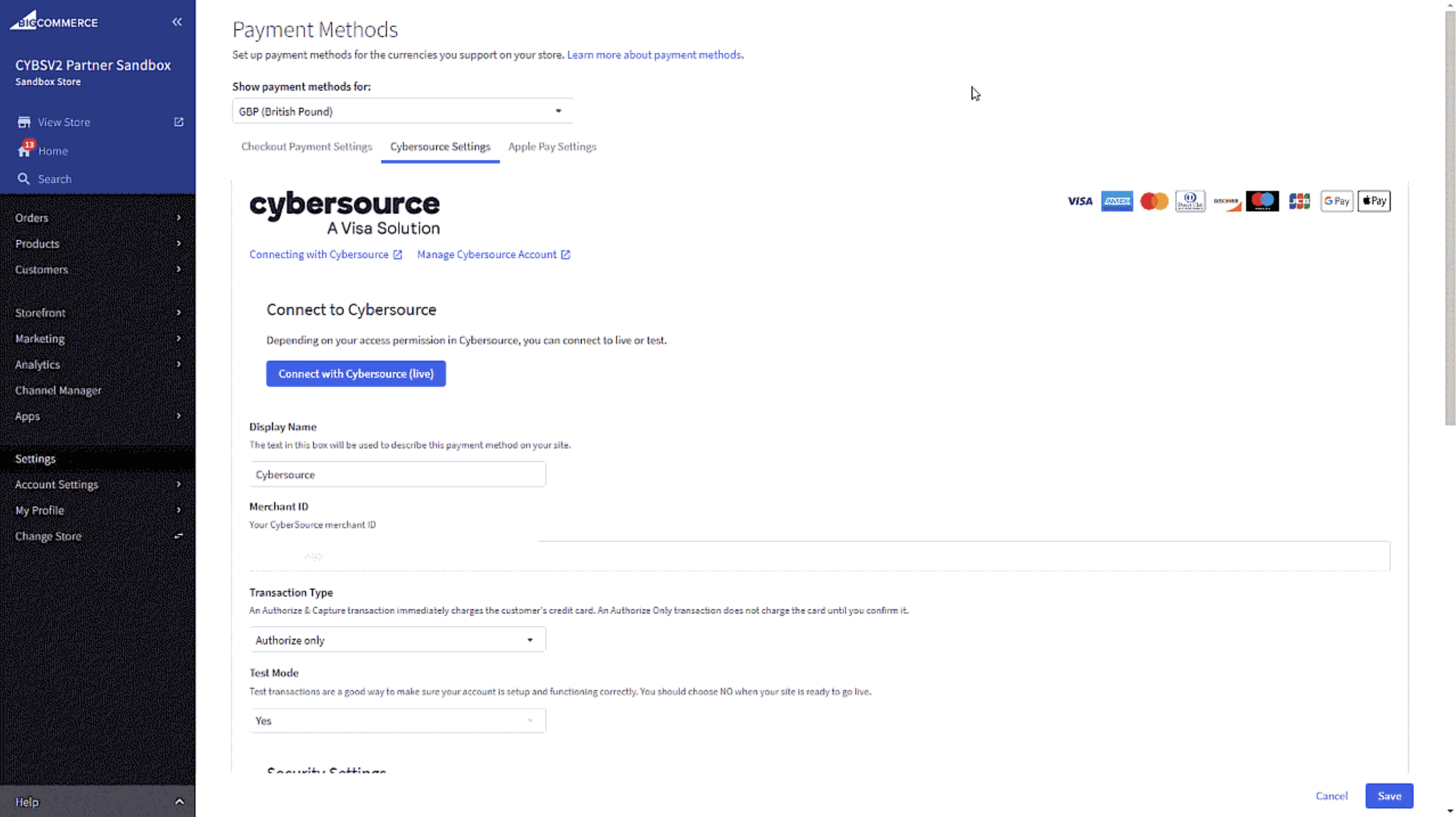
Task: Click the View Store storefront icon
Action: point(24,122)
